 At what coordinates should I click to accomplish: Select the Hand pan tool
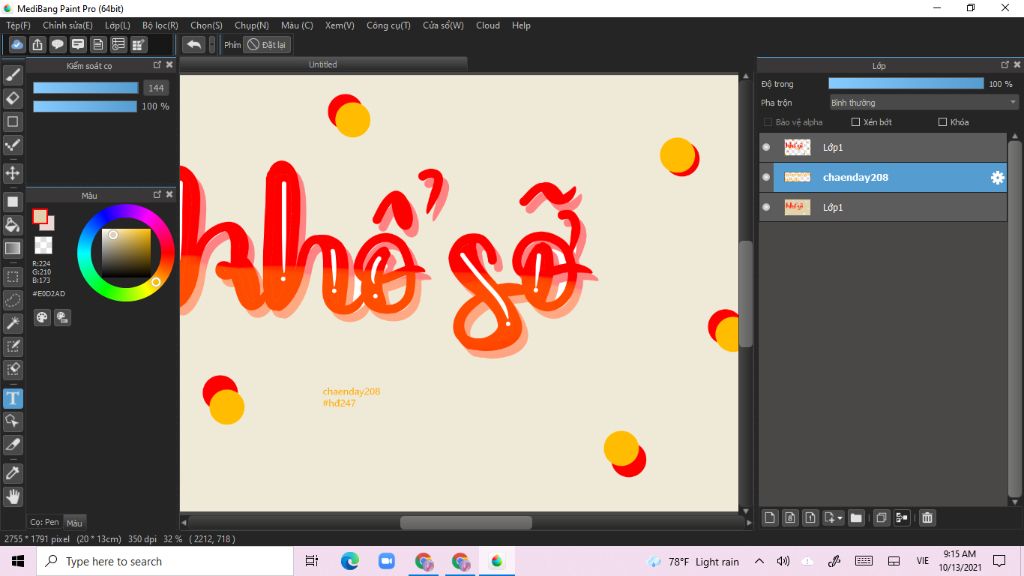12,497
